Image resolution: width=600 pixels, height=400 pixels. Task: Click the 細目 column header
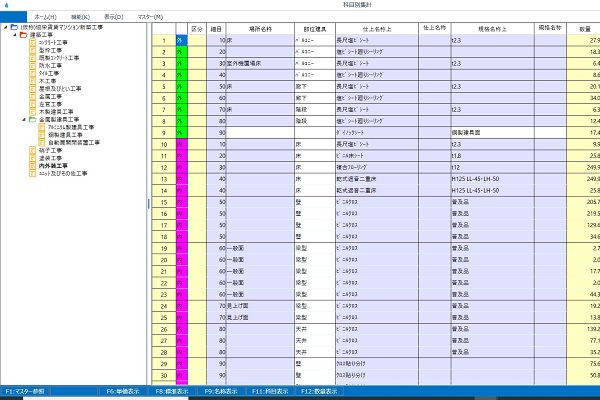point(216,29)
